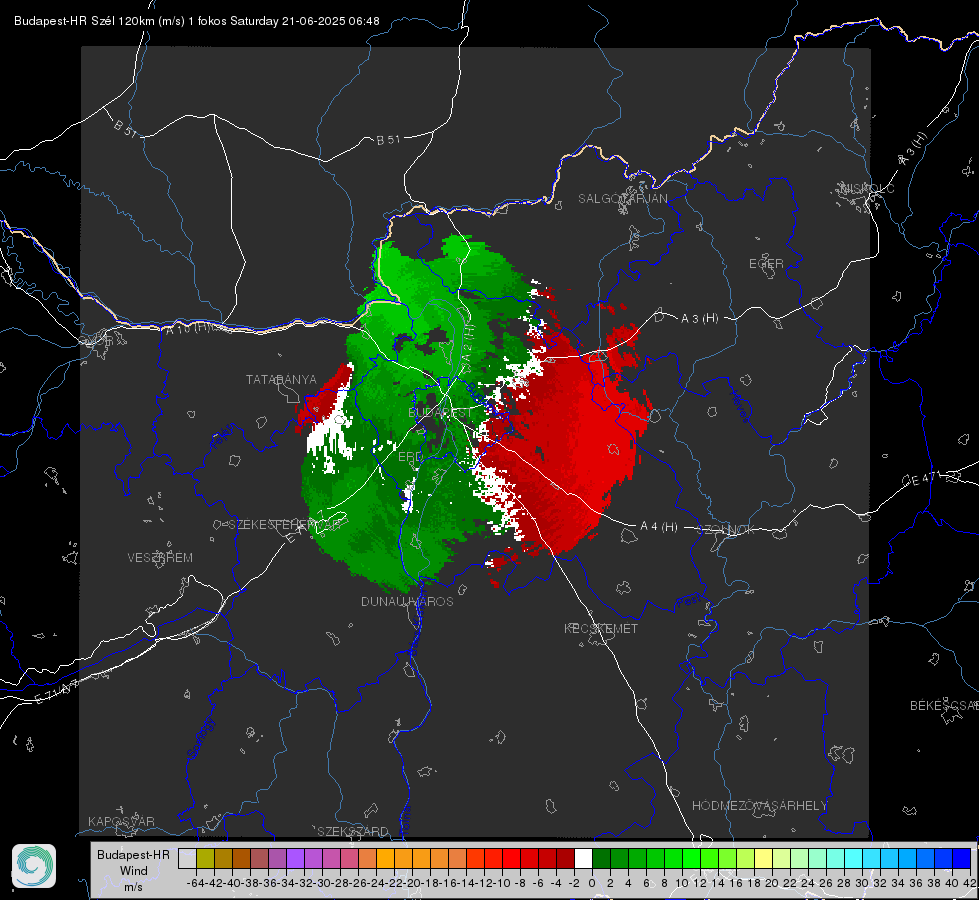Image resolution: width=979 pixels, height=900 pixels.
Task: Click the HÓDMEZŐVÁSÁRHELY label
Action: click(x=759, y=806)
